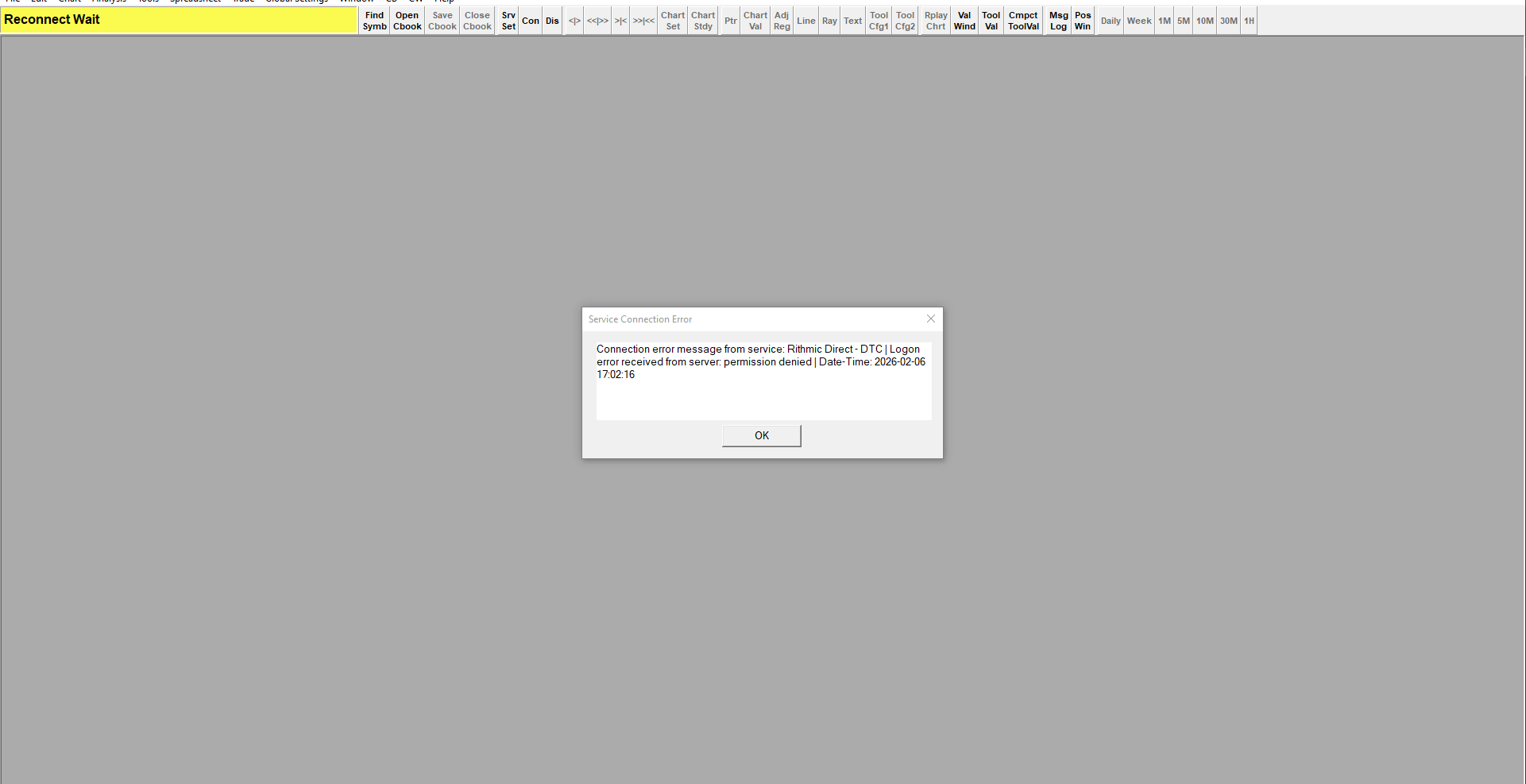Select the Text drawing tool

[852, 21]
